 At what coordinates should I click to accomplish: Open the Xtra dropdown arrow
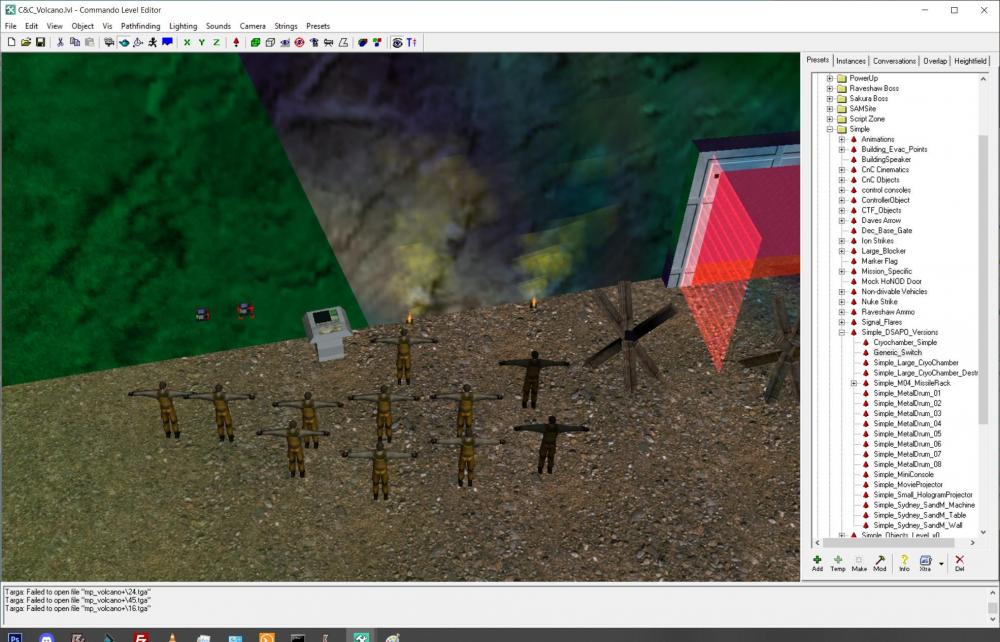pos(941,563)
